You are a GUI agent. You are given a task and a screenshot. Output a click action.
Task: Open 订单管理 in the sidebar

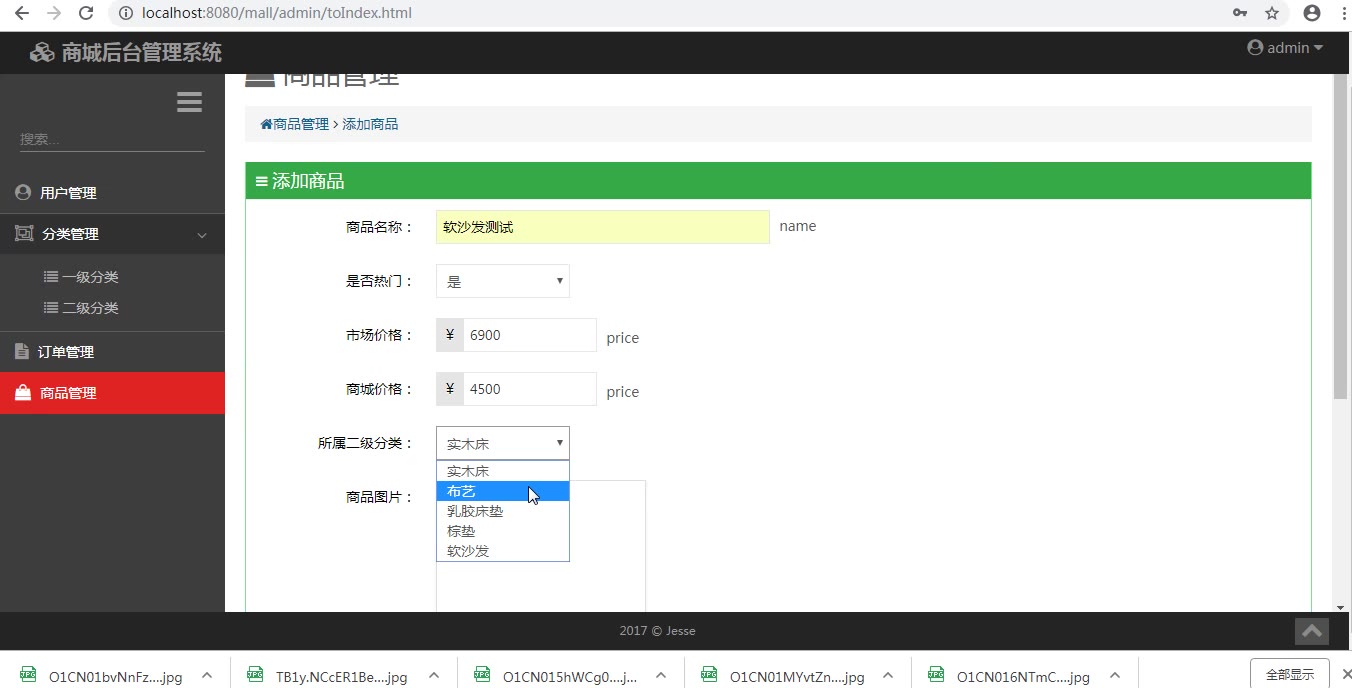(112, 352)
